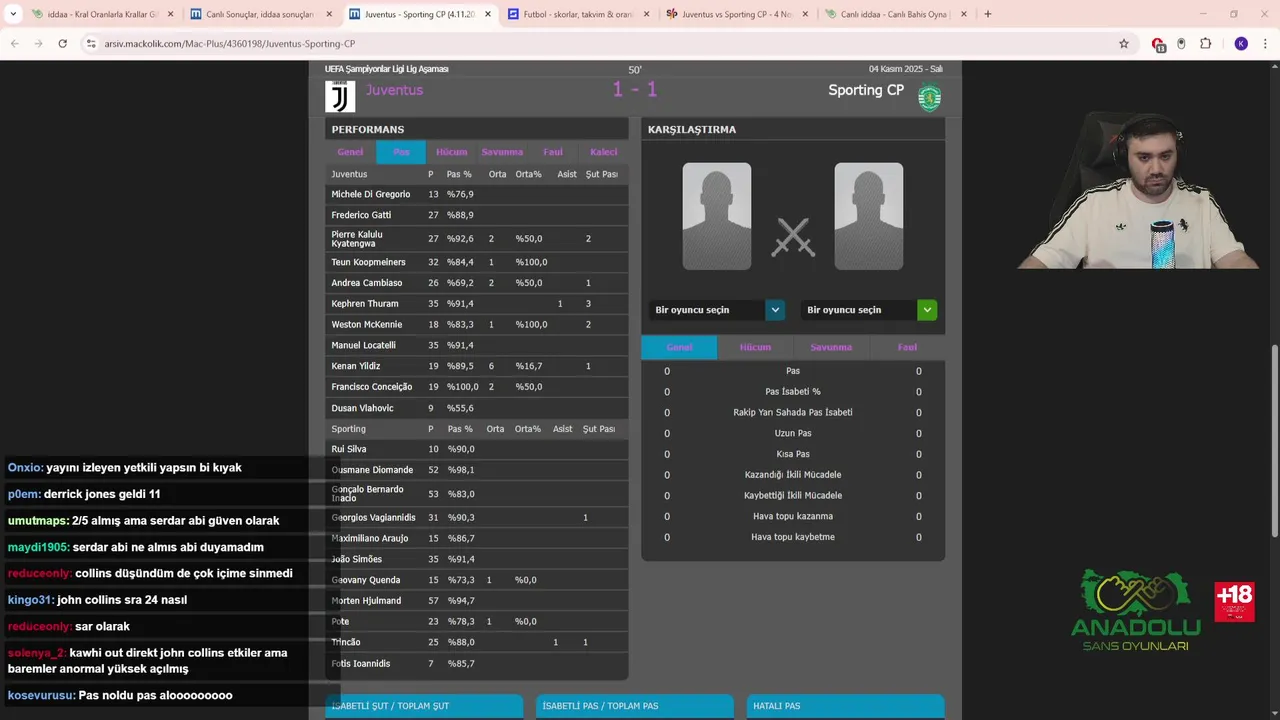
Task: Click player row Fotis Ioannidis
Action: tap(477, 664)
